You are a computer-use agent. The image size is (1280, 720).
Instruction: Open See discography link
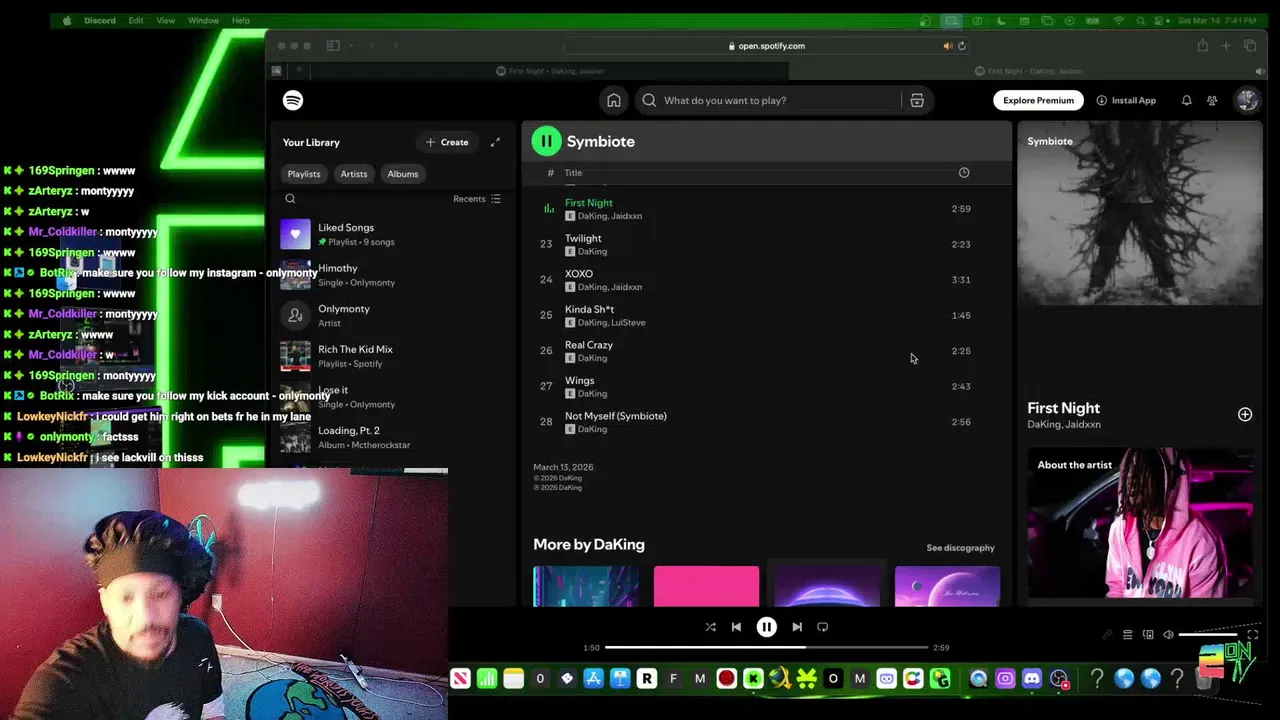960,548
